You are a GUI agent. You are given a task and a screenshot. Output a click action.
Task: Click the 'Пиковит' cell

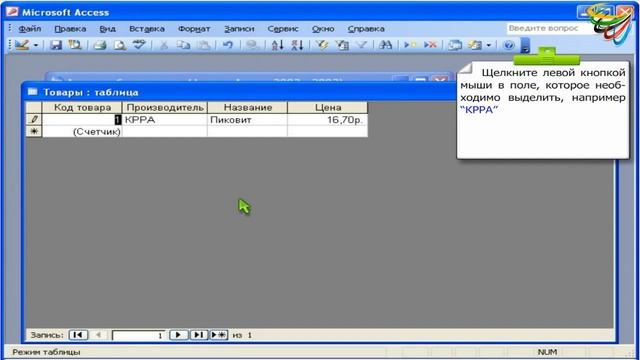pyautogui.click(x=247, y=120)
